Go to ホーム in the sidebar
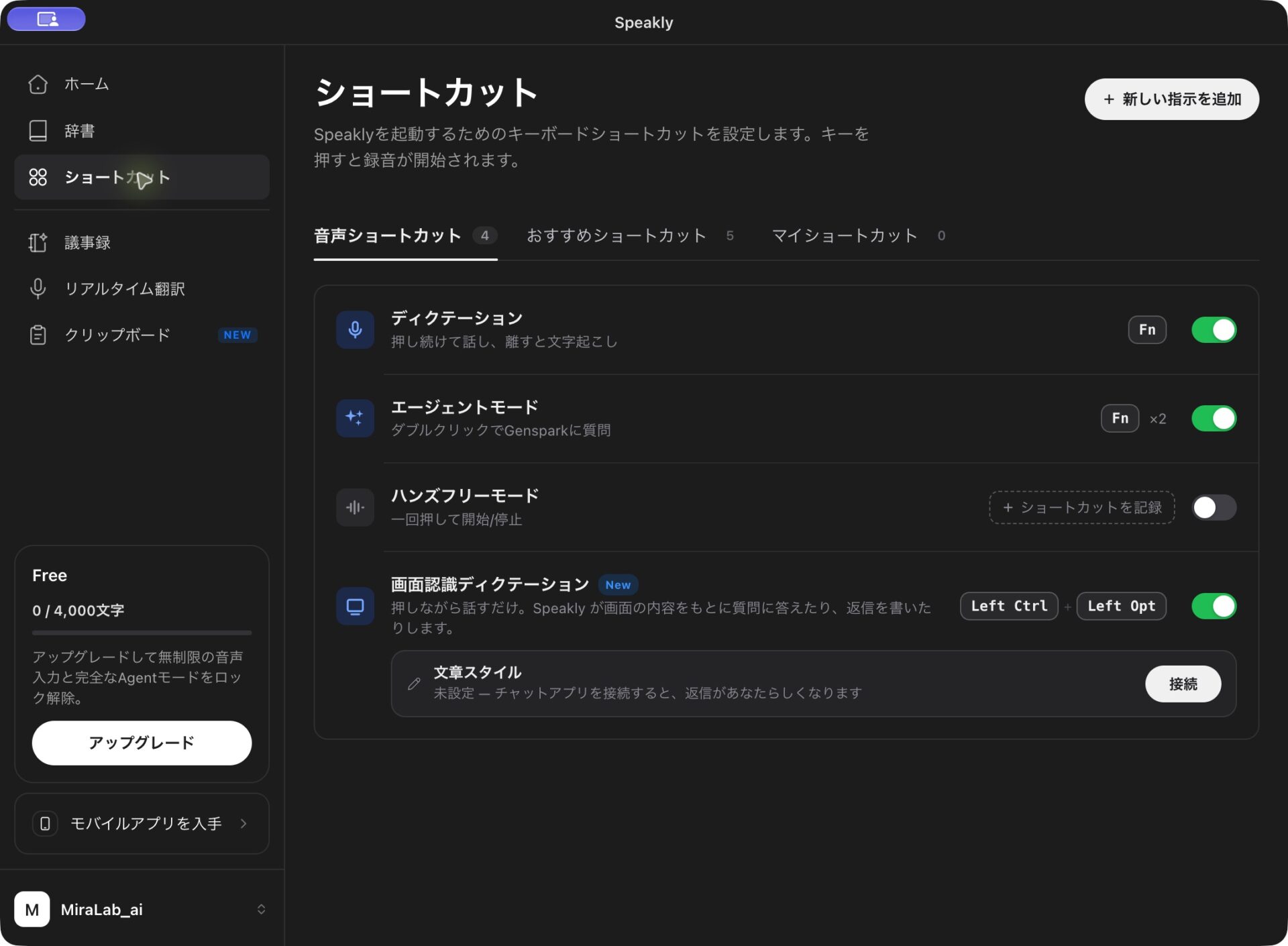 (x=142, y=84)
